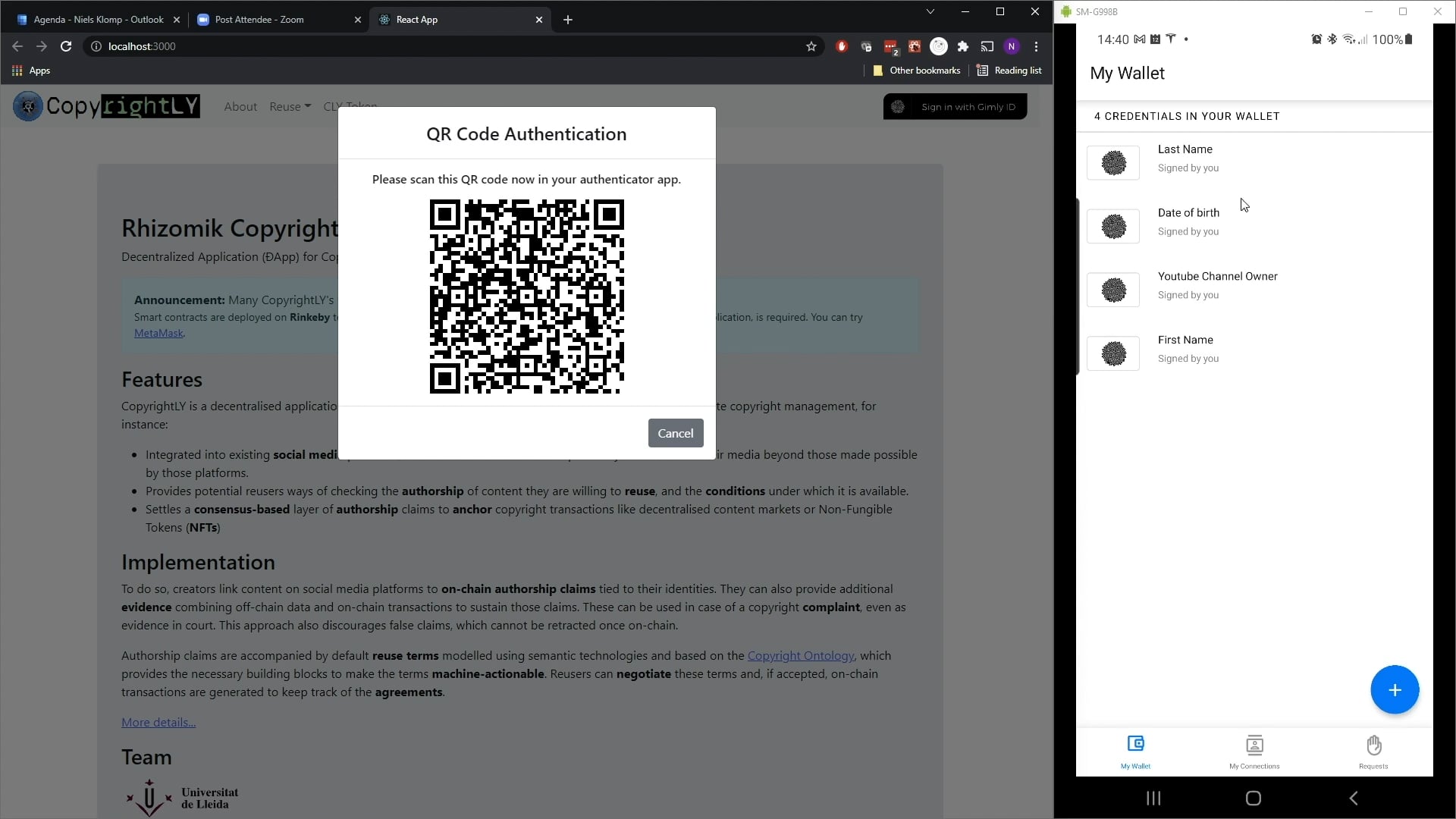Select the React App browser tab
This screenshot has height=819, width=1456.
417,20
